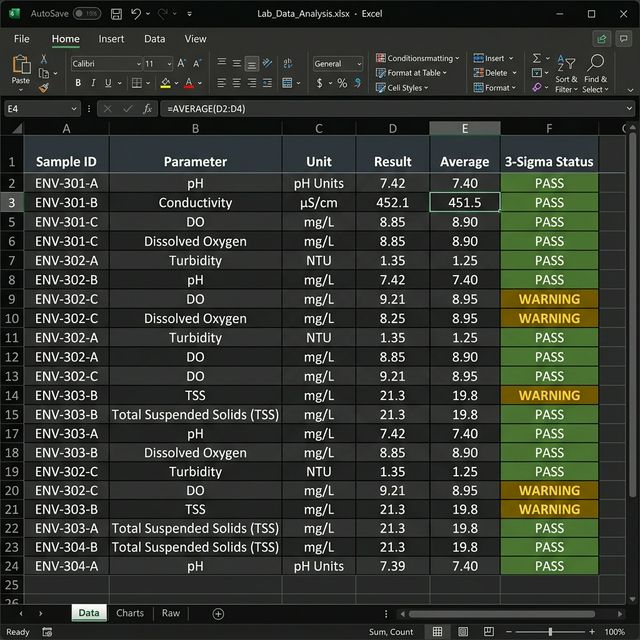The width and height of the screenshot is (640, 640).
Task: Select Normal view in status bar
Action: coord(437,632)
